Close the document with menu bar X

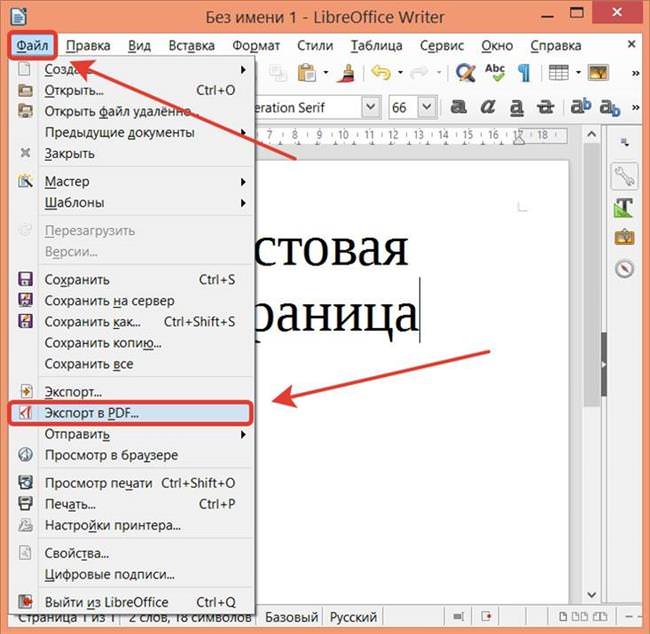[631, 44]
